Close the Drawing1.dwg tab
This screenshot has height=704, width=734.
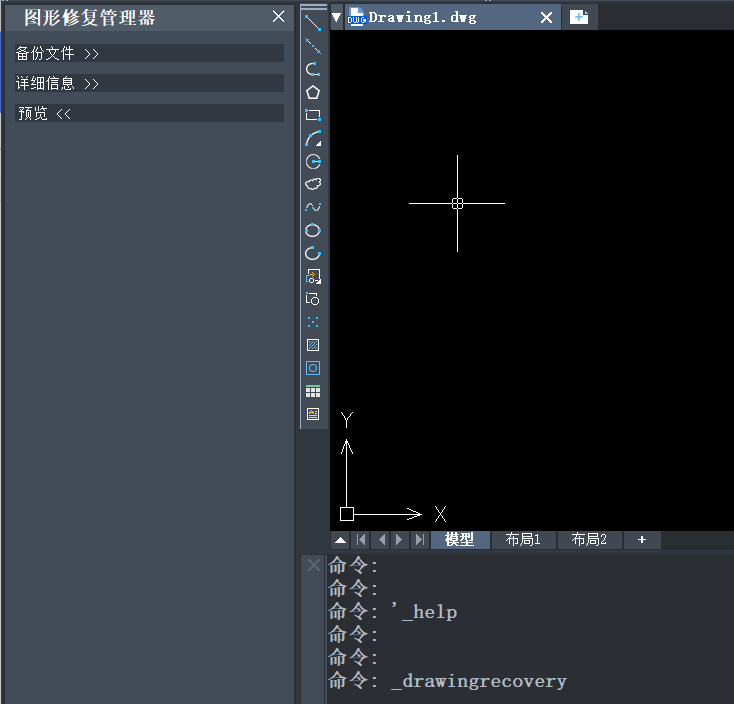(x=546, y=18)
